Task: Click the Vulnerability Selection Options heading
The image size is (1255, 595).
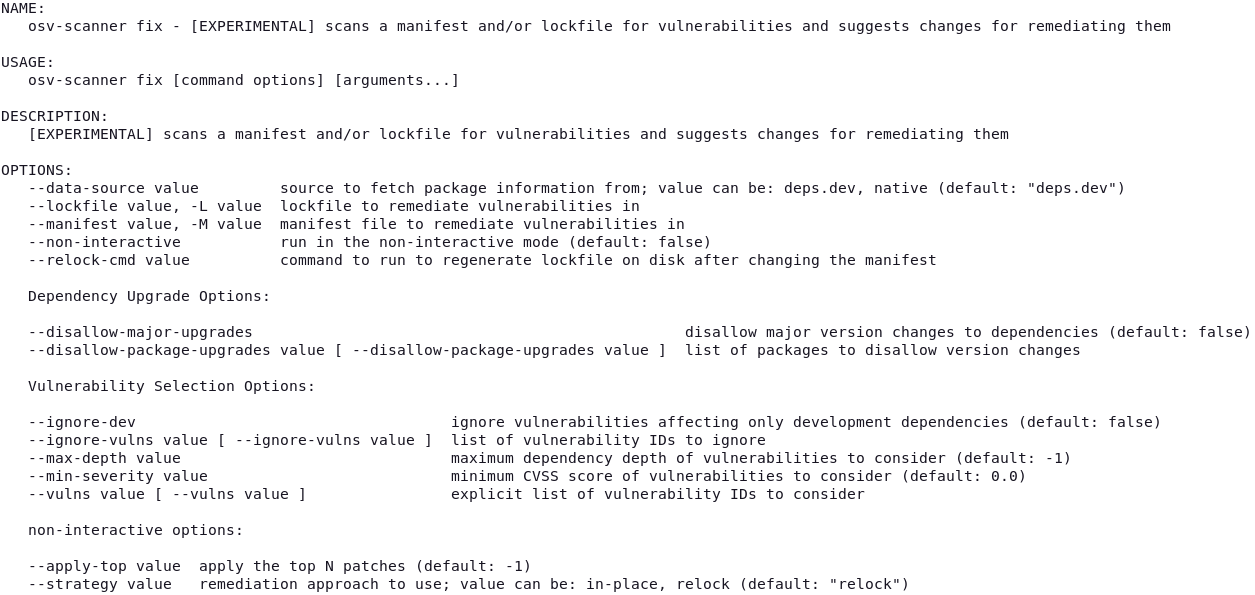Action: tap(172, 386)
